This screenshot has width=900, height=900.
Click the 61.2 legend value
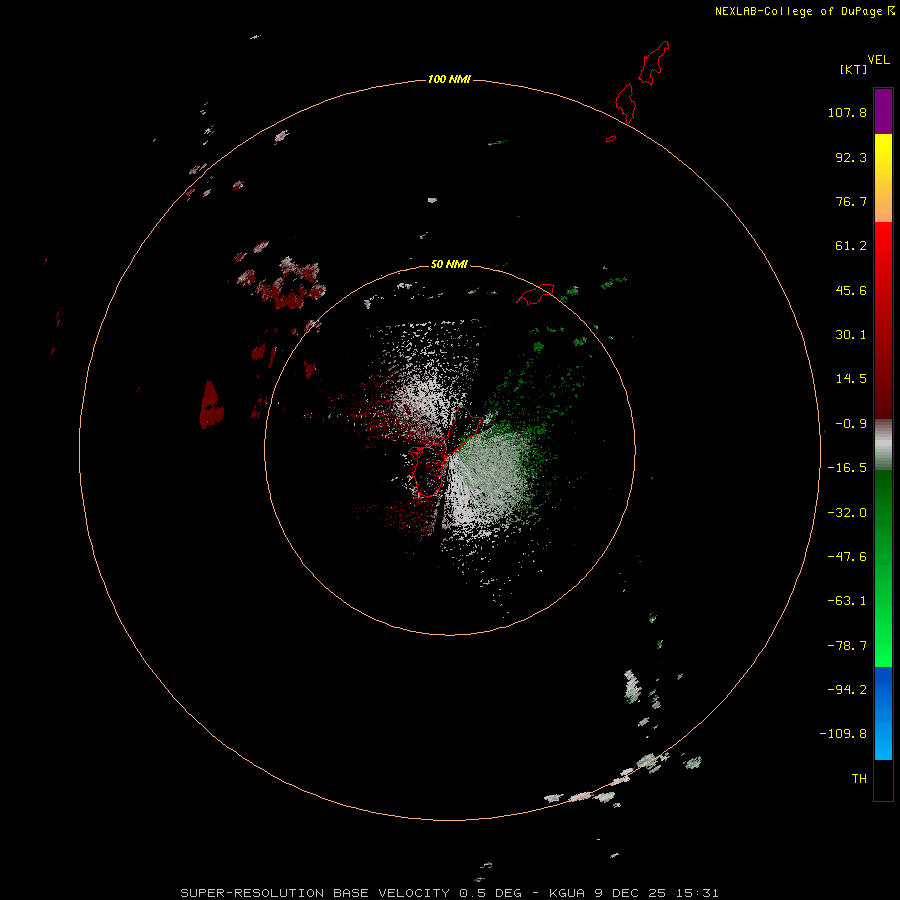tap(851, 246)
